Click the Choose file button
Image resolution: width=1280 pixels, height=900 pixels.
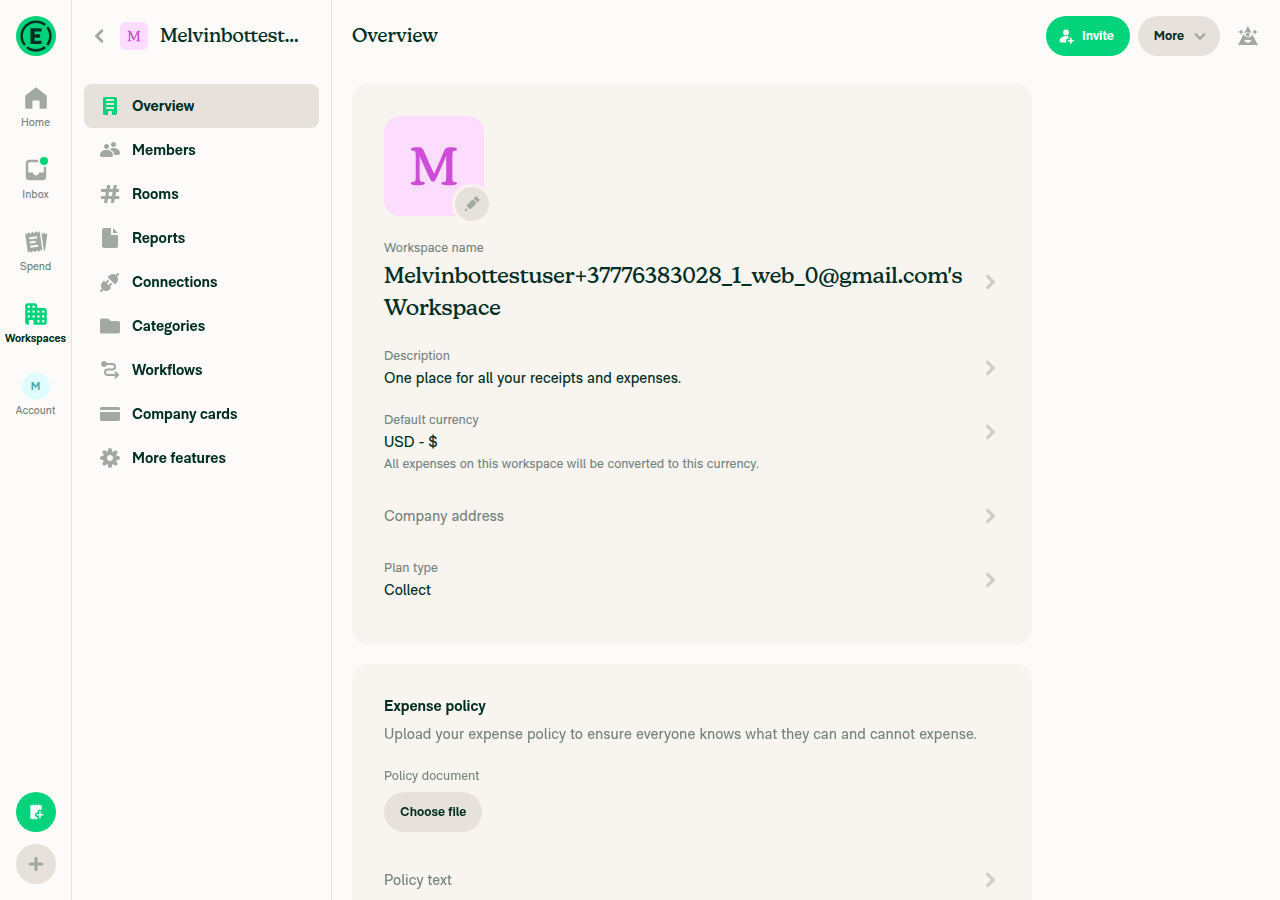point(433,812)
